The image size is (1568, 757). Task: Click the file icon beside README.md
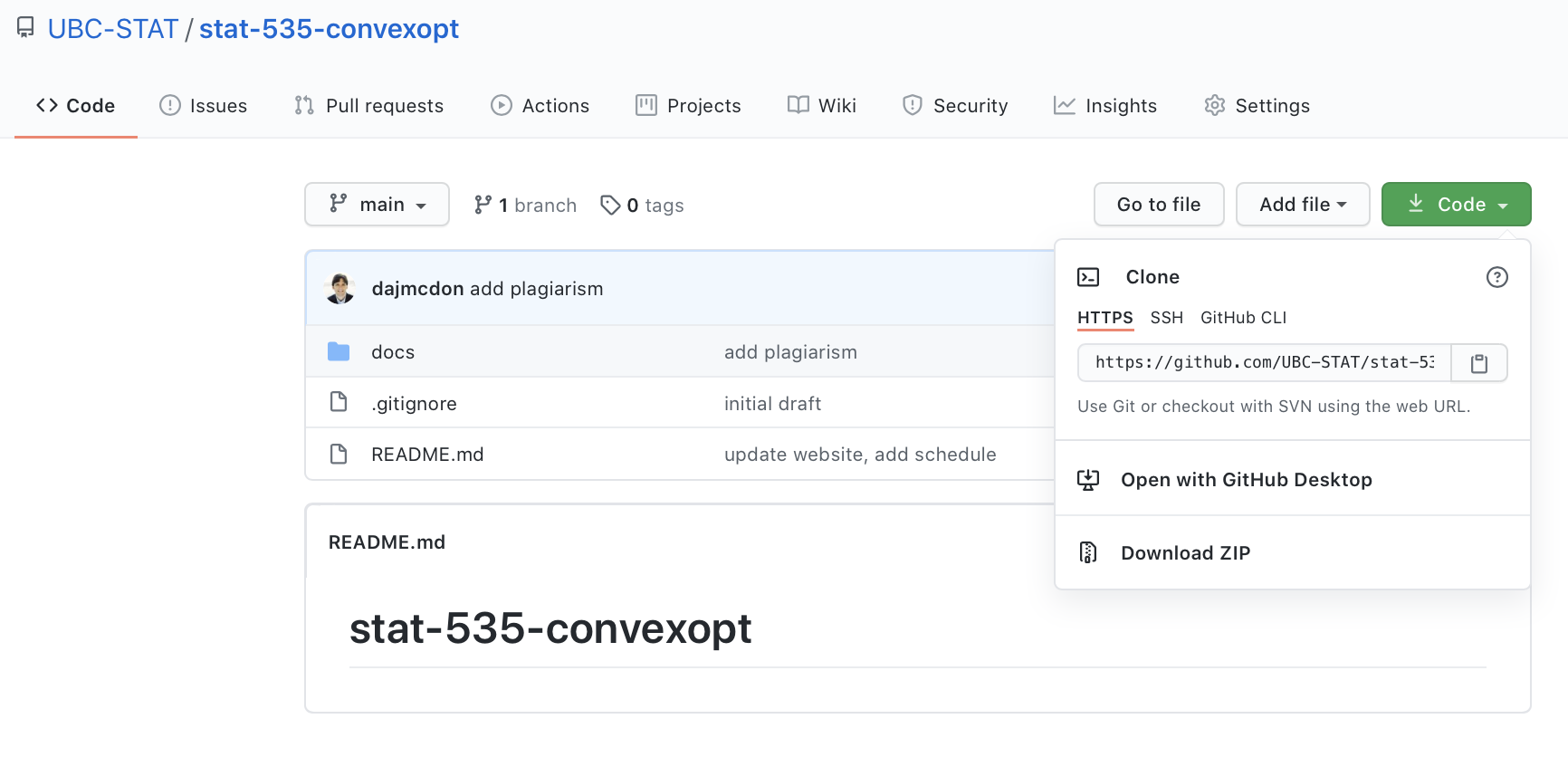pos(339,454)
